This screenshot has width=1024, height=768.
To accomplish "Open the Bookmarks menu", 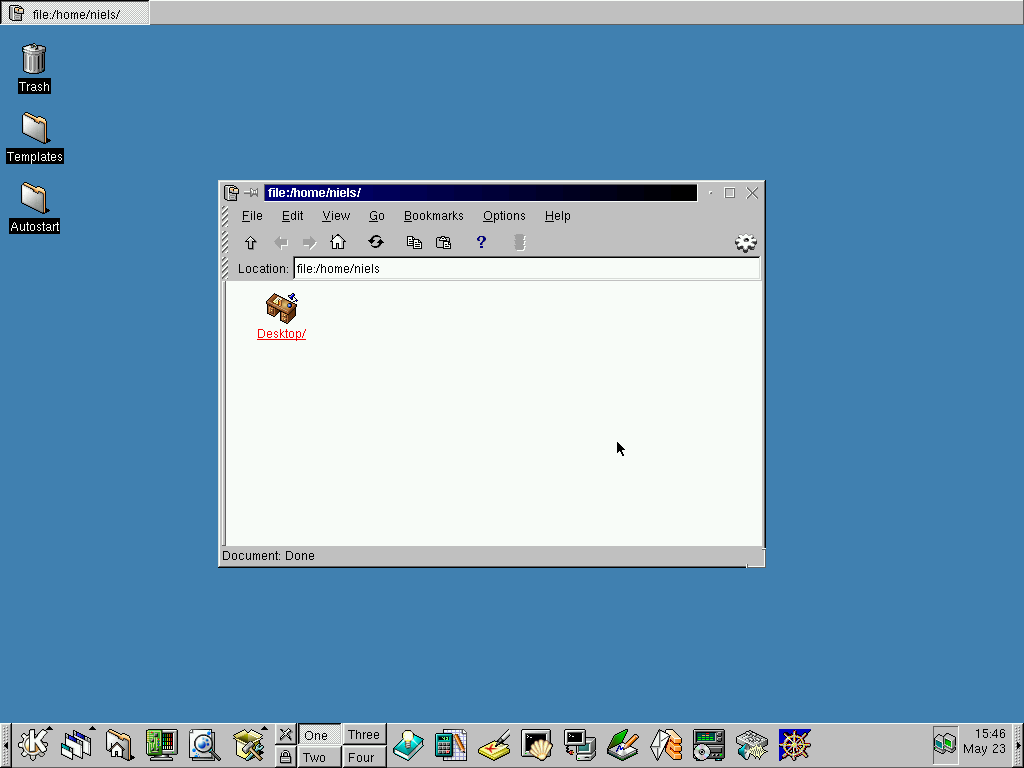I will click(433, 216).
